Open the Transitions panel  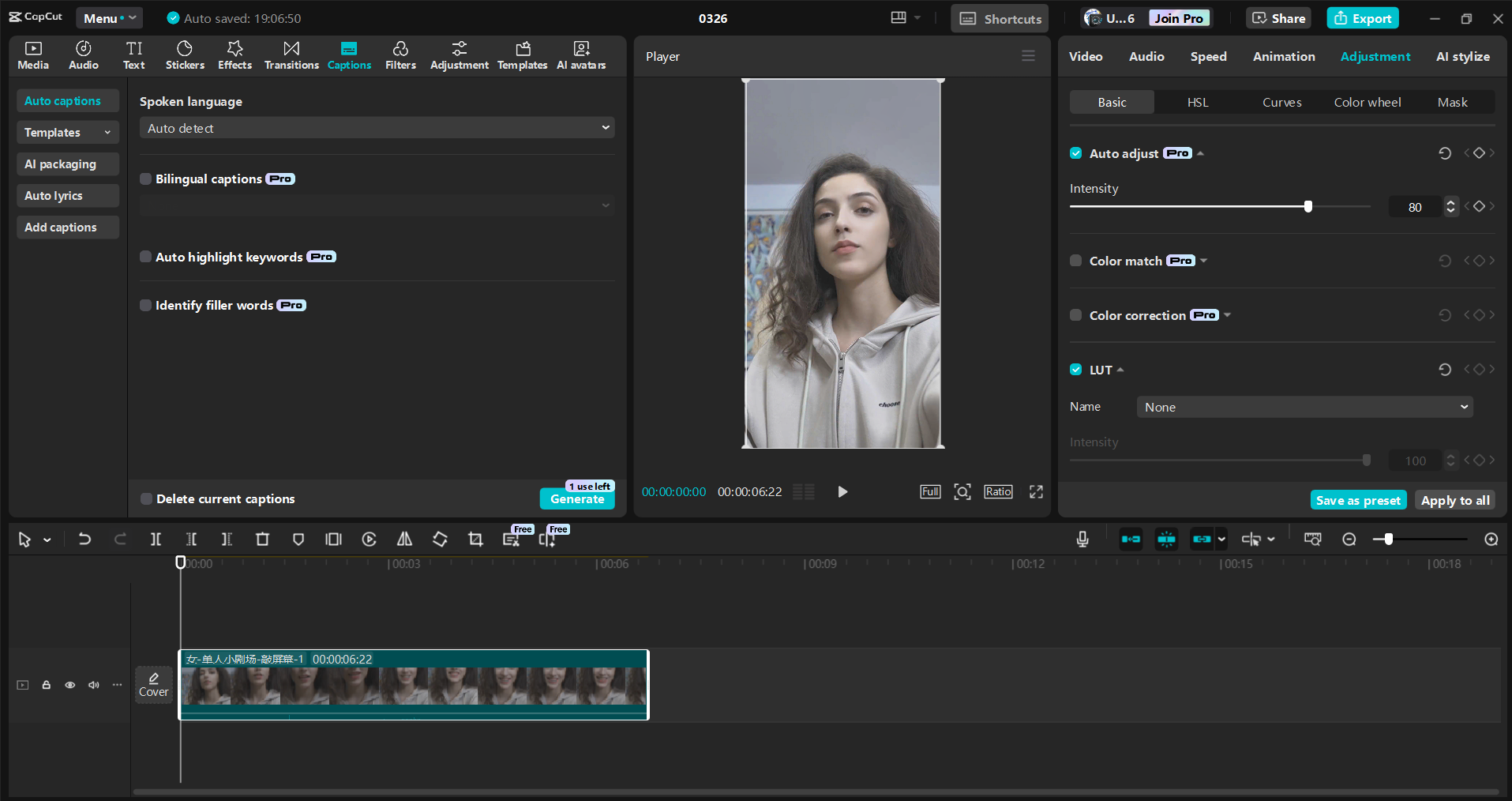[291, 55]
